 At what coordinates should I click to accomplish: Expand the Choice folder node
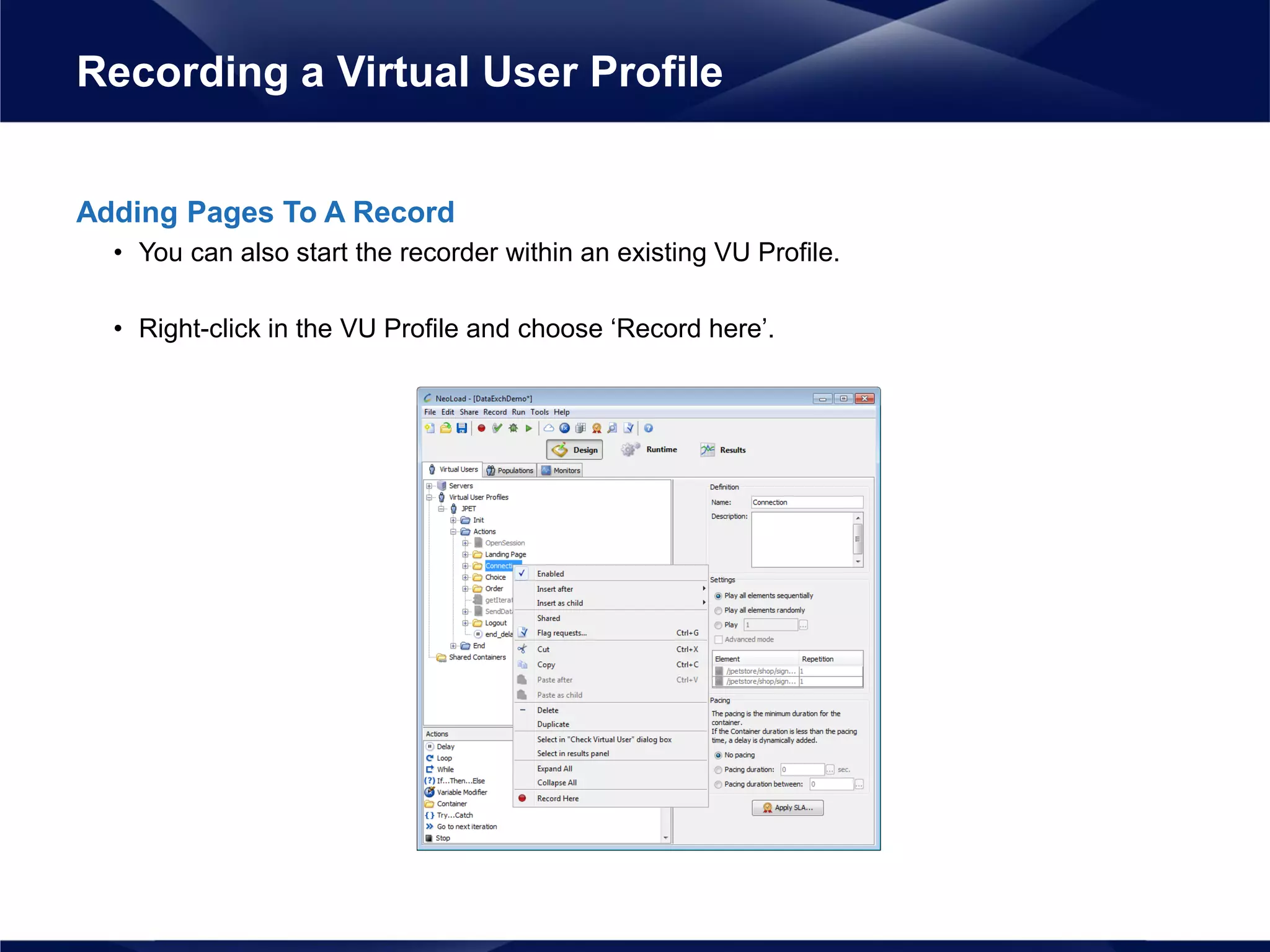coord(465,578)
